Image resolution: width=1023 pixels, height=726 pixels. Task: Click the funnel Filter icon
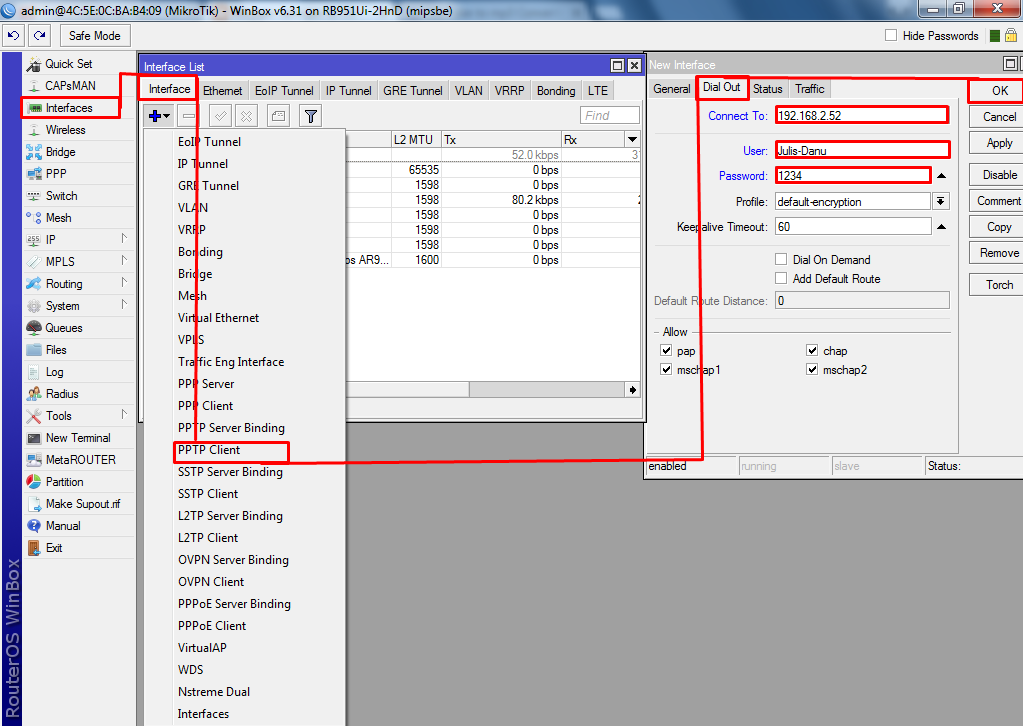click(311, 116)
